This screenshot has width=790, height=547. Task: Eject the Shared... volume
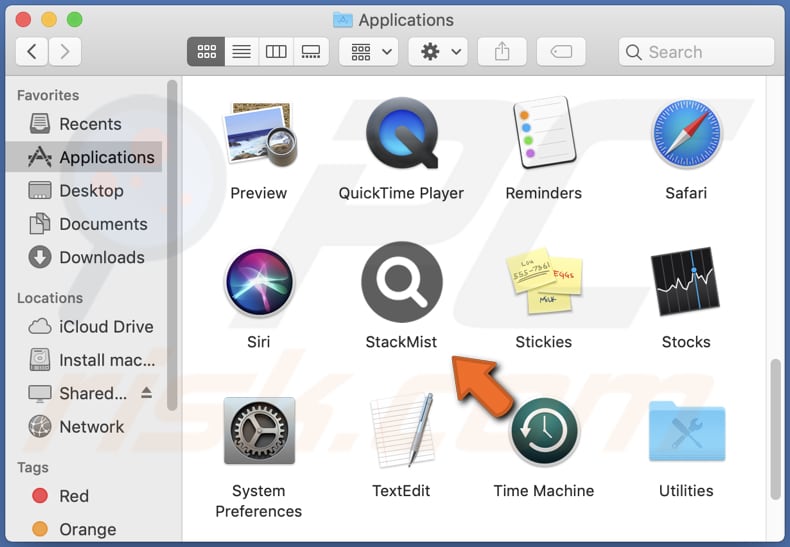147,392
